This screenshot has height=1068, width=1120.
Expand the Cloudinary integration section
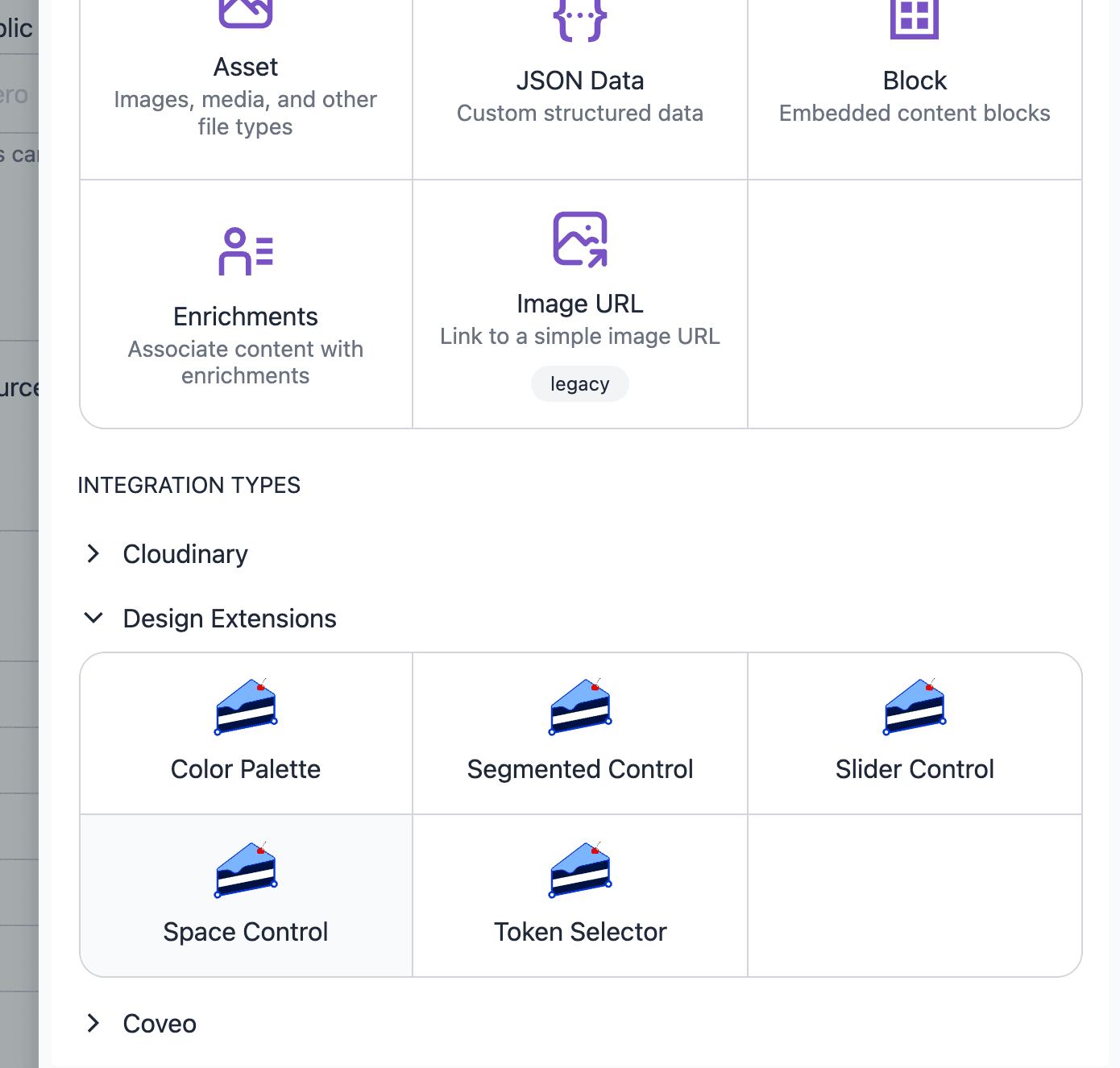(x=93, y=553)
